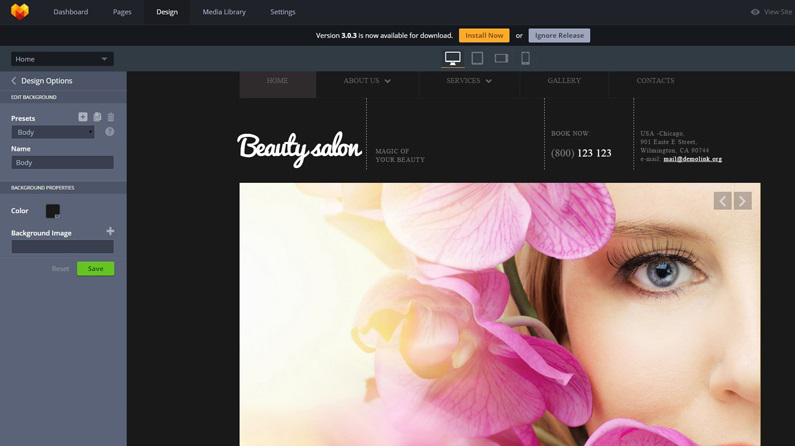Open the Settings tab

click(283, 12)
